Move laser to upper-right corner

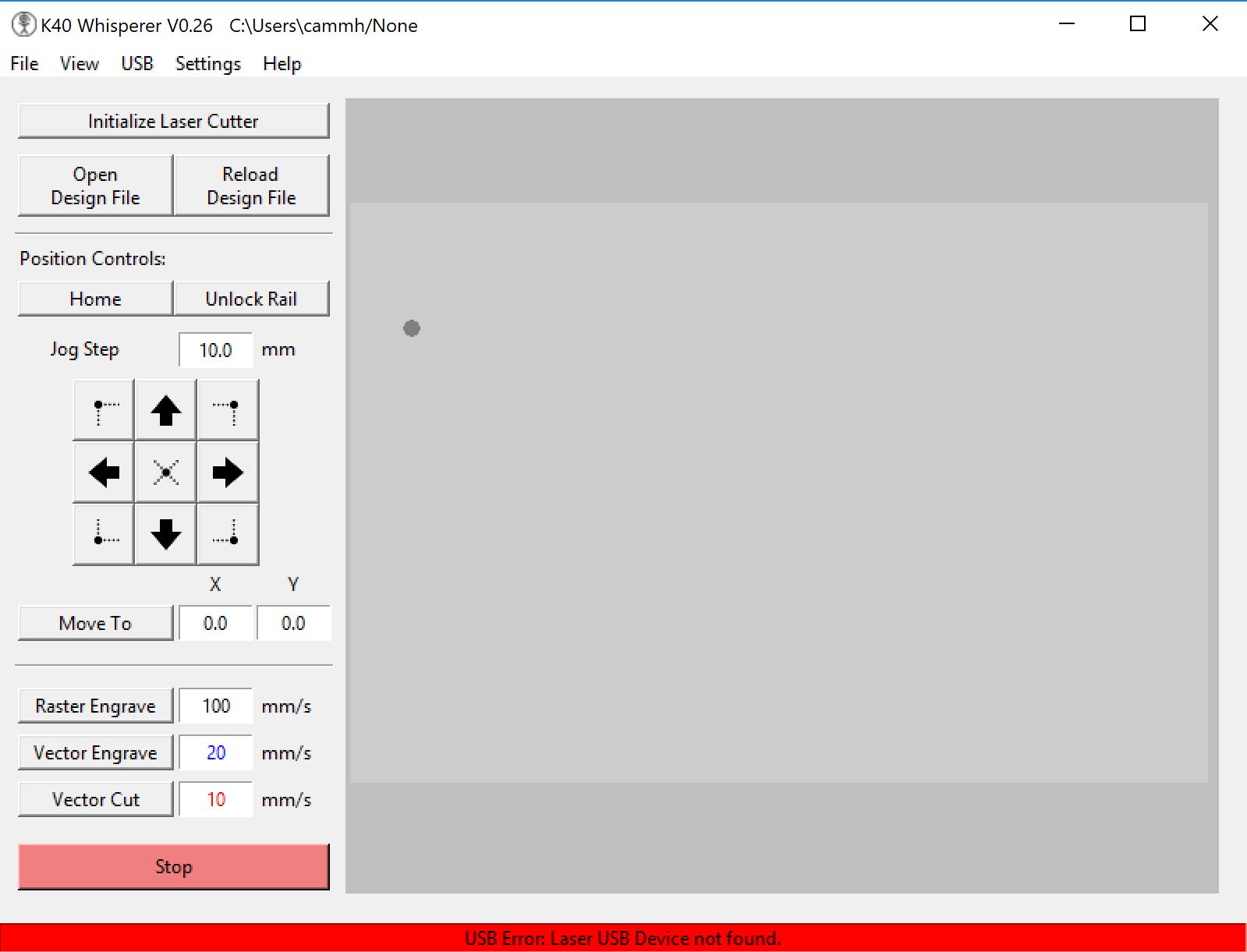(228, 410)
